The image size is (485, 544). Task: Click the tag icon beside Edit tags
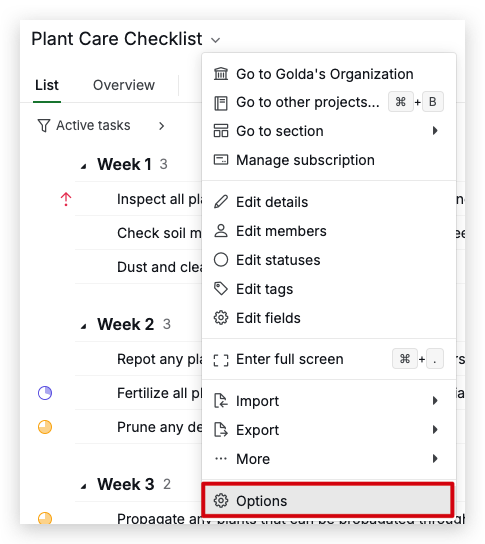(x=221, y=289)
